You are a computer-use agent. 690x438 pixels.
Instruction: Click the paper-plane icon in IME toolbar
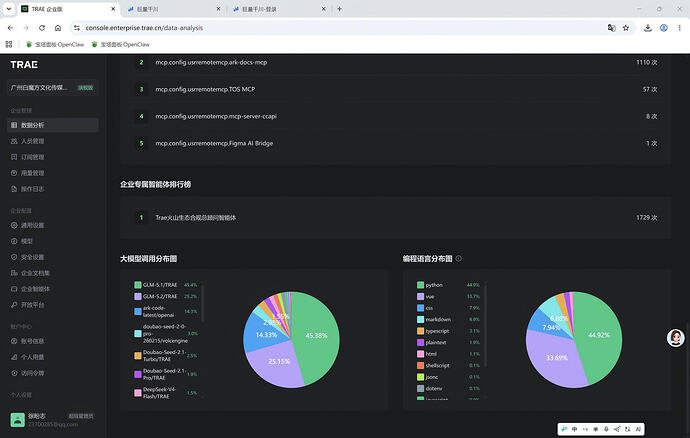tap(617, 429)
